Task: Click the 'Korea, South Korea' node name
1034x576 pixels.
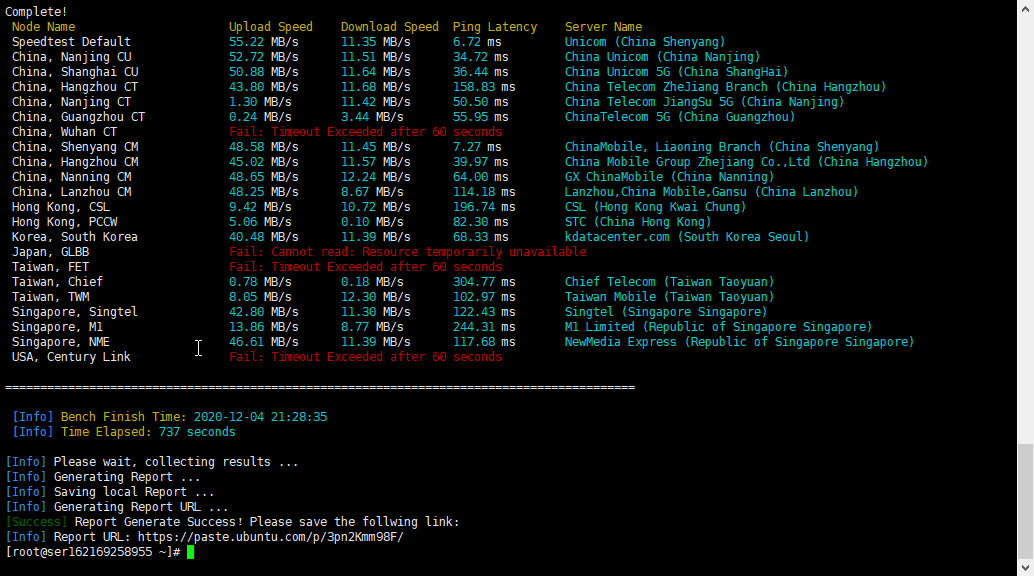Action: click(x=75, y=237)
